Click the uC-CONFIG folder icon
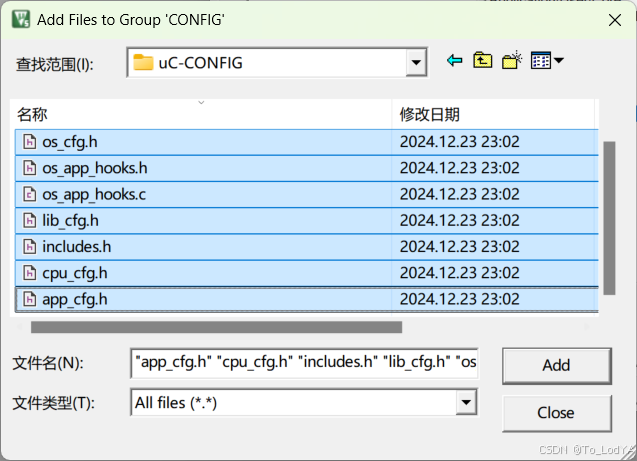 143,63
